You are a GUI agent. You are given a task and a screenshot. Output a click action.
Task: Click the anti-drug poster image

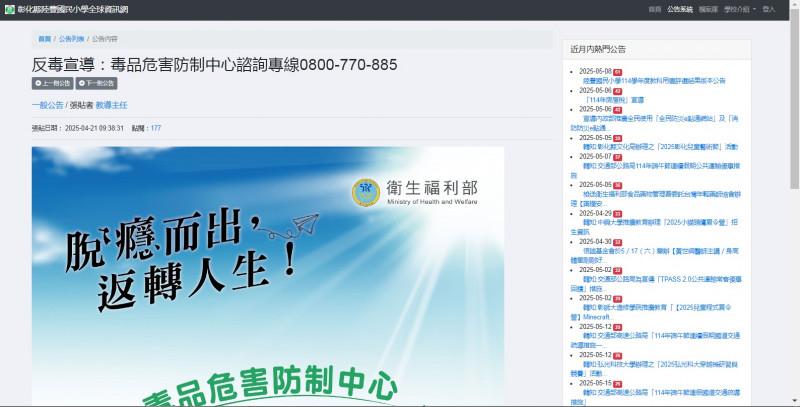click(268, 276)
